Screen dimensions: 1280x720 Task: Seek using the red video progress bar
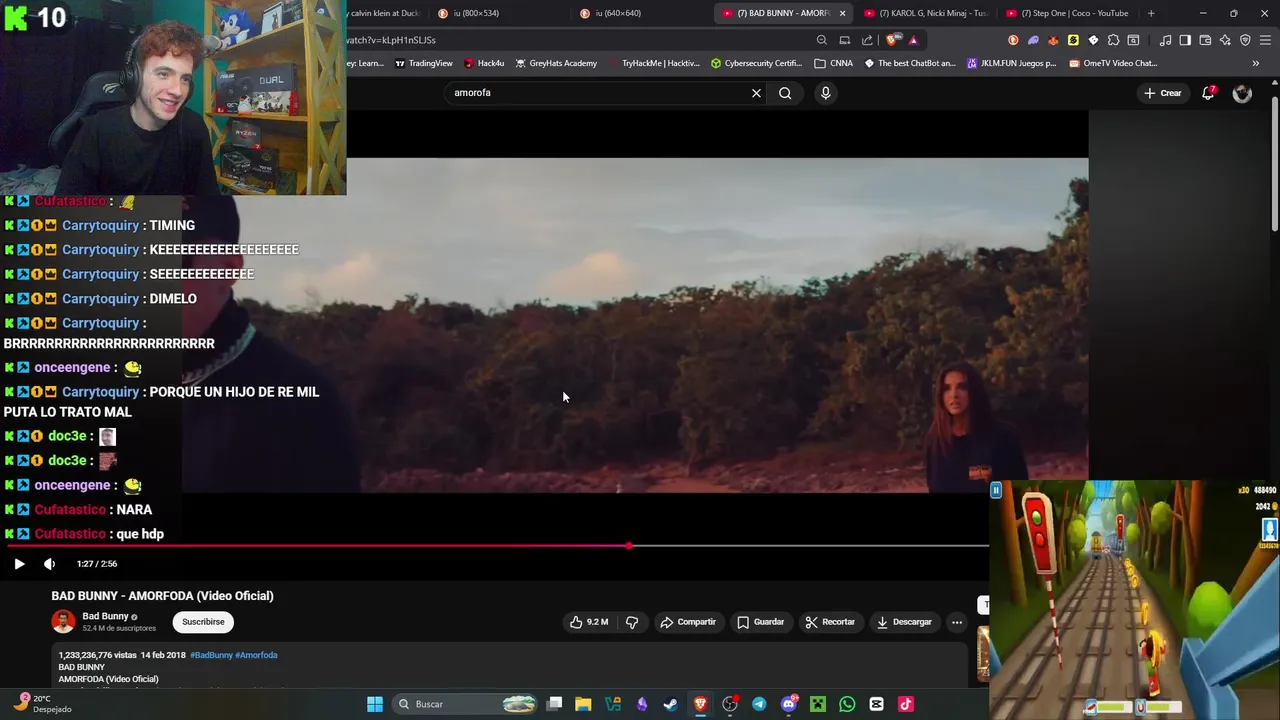(497, 546)
